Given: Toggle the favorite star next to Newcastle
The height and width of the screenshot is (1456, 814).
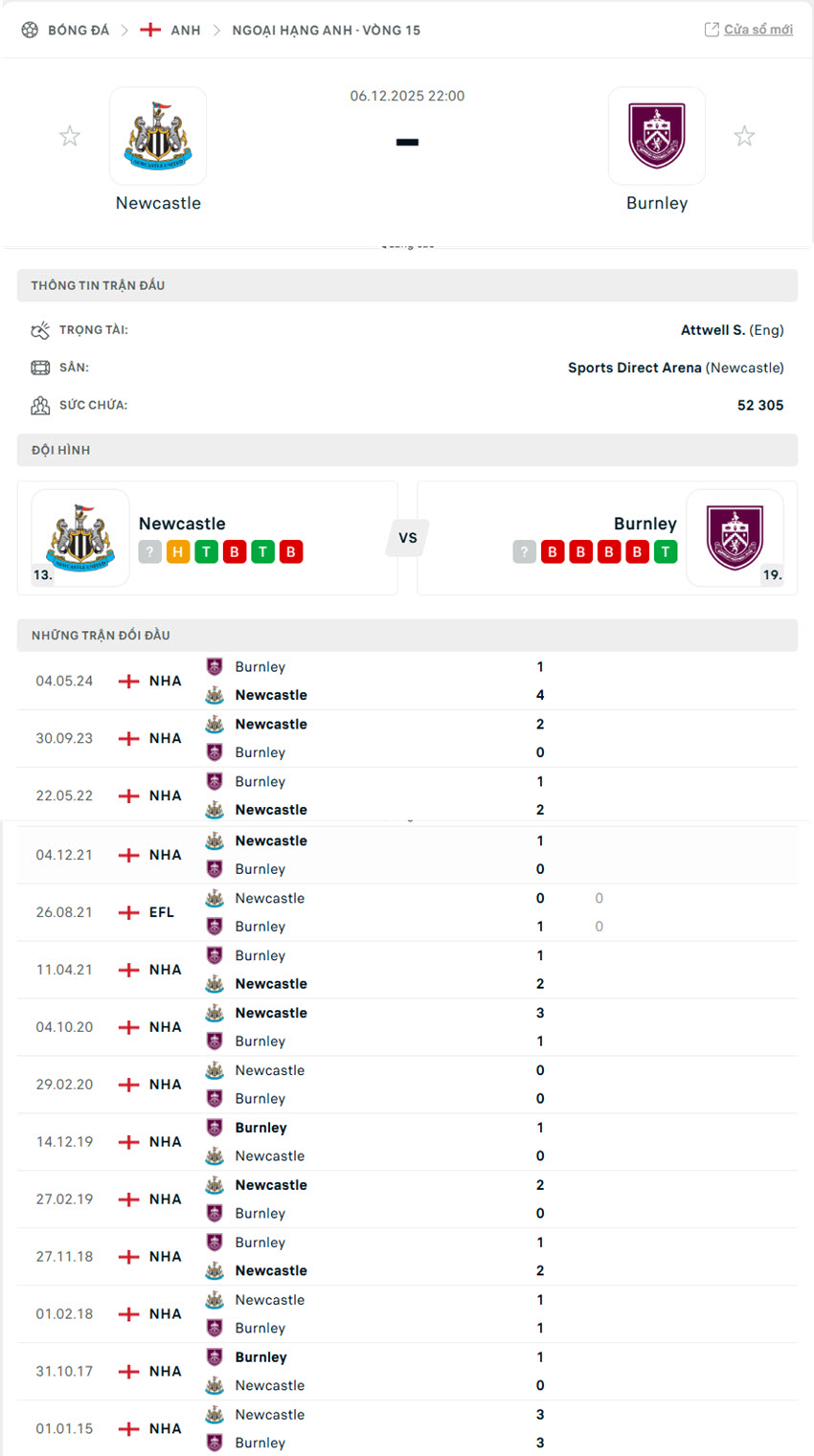Looking at the screenshot, I should (x=70, y=135).
